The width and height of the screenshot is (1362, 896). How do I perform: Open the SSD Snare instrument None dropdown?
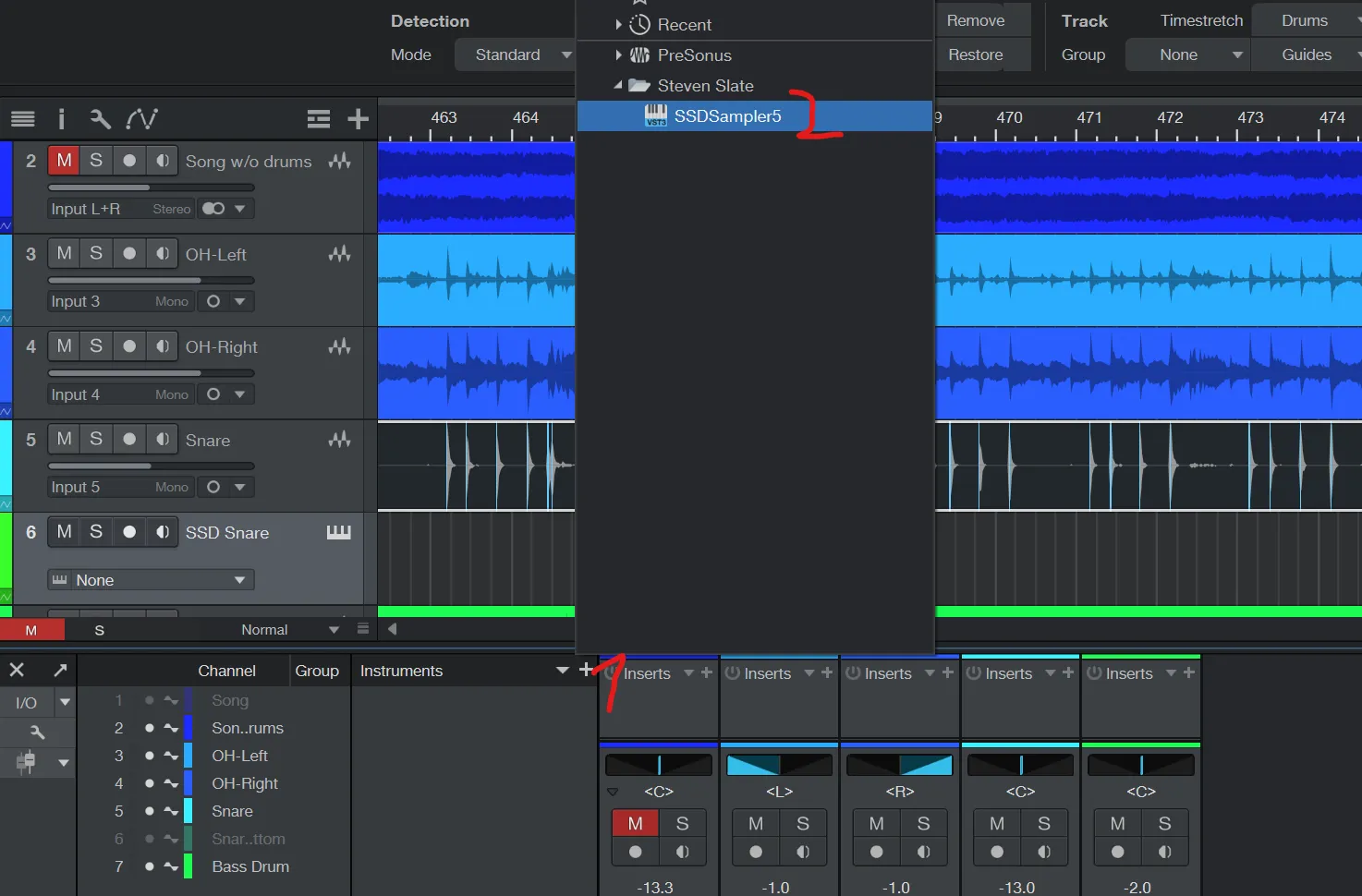tap(152, 580)
